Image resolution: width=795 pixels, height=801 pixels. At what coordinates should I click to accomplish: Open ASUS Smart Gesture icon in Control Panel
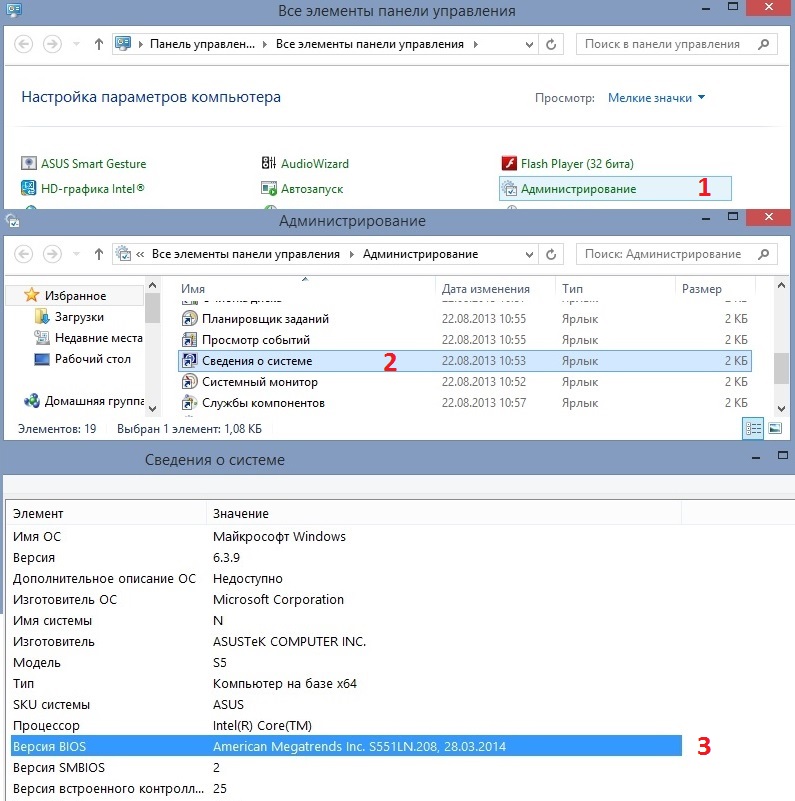29,163
